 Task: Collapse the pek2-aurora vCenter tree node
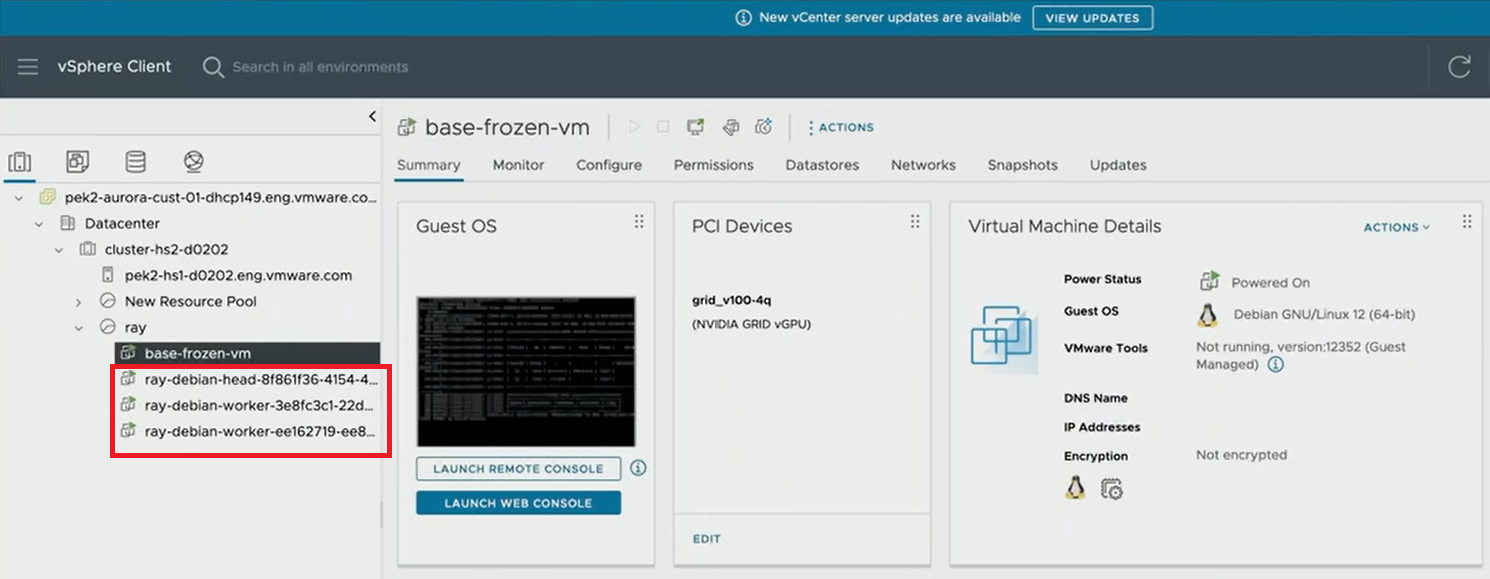tap(19, 198)
